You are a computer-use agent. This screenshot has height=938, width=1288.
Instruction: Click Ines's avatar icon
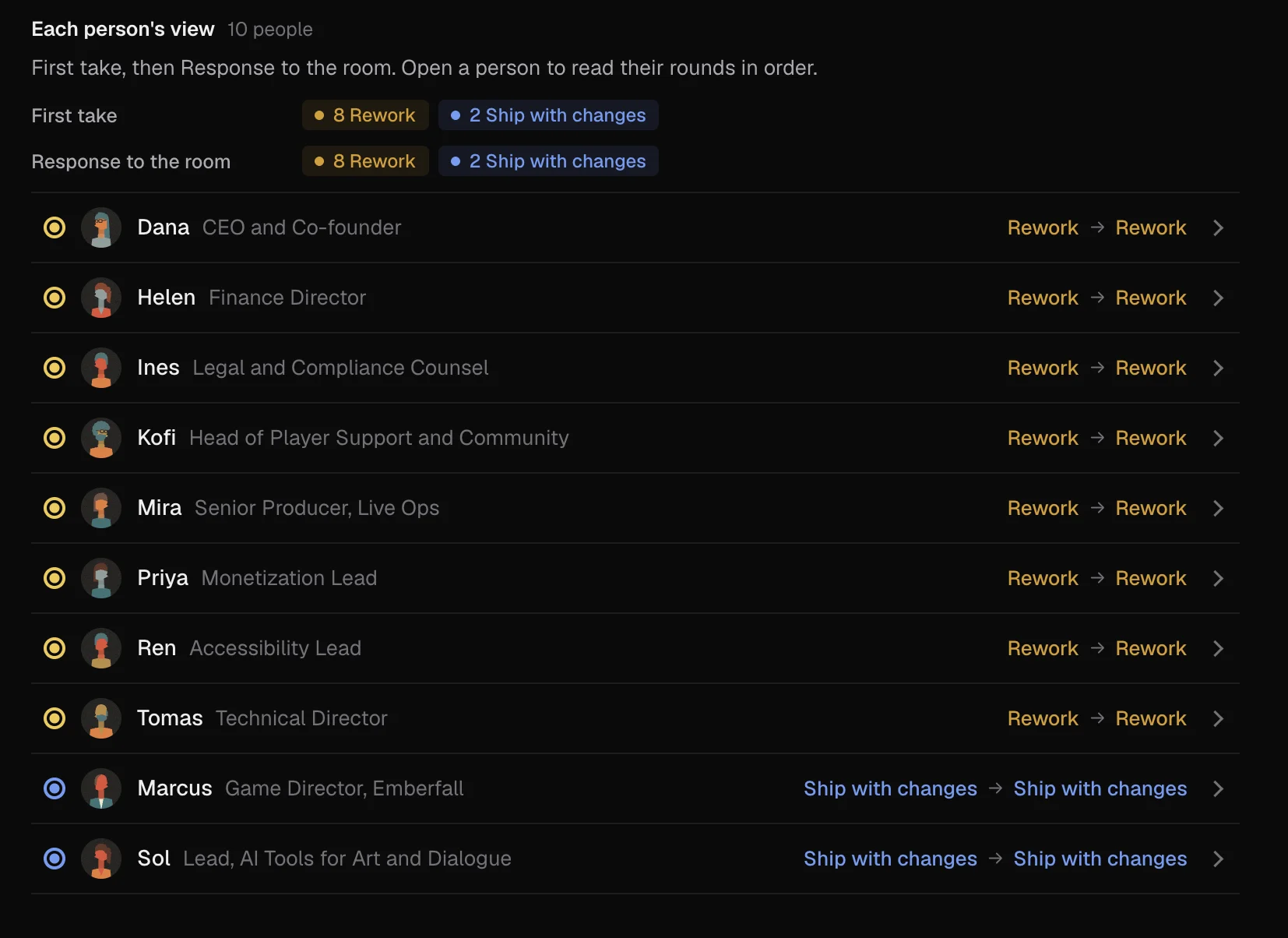(101, 368)
